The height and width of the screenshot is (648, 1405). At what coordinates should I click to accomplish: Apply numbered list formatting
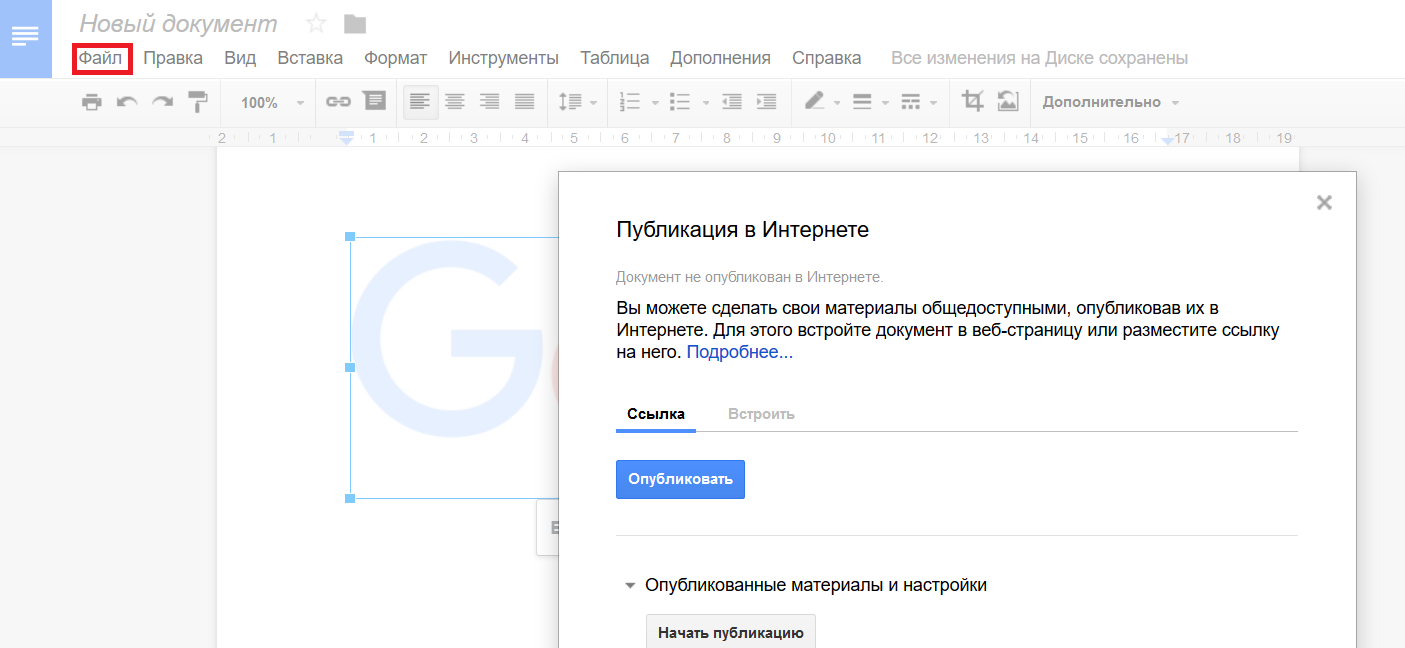[630, 102]
